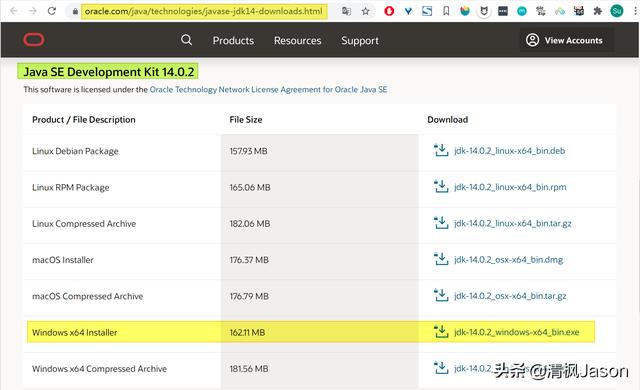
Task: Open the colorful wave extension icon
Action: (465, 11)
